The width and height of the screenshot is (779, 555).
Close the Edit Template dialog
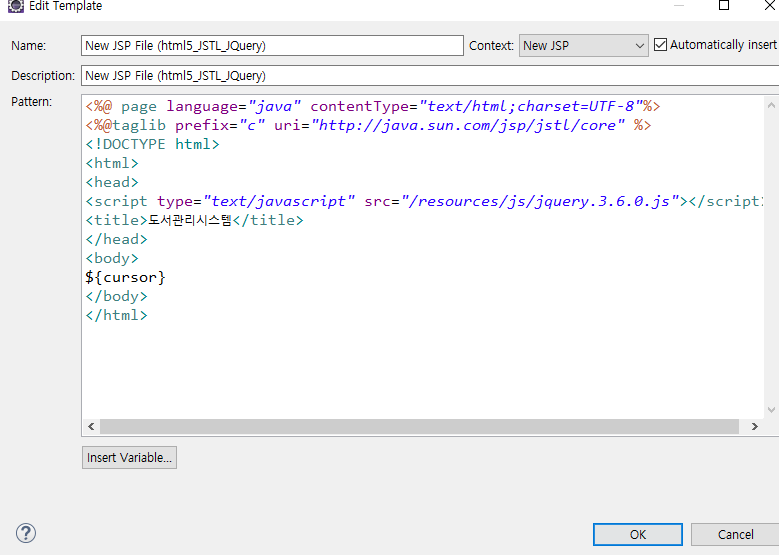pyautogui.click(x=770, y=5)
